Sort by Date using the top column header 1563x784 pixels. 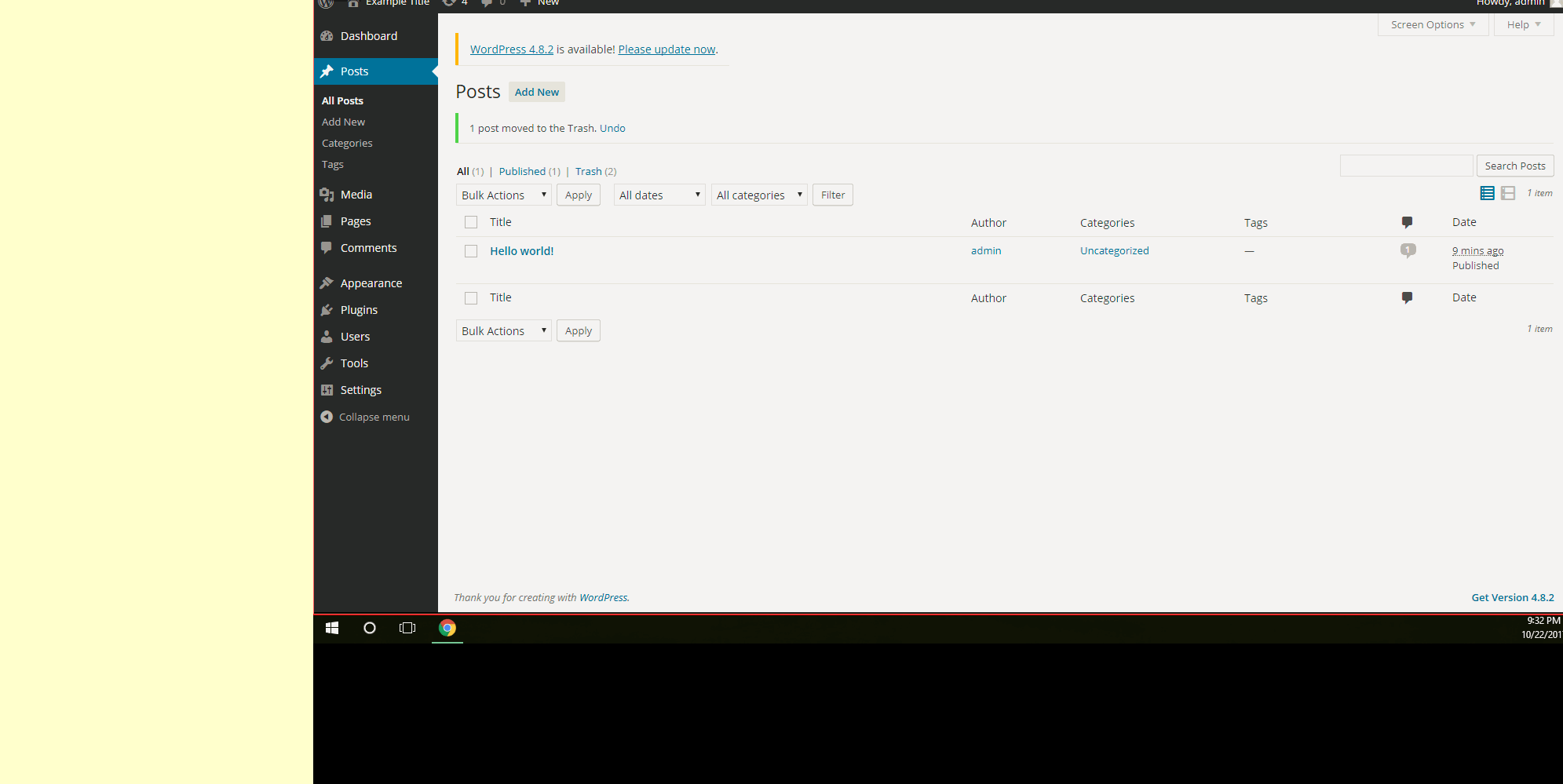tap(1464, 222)
